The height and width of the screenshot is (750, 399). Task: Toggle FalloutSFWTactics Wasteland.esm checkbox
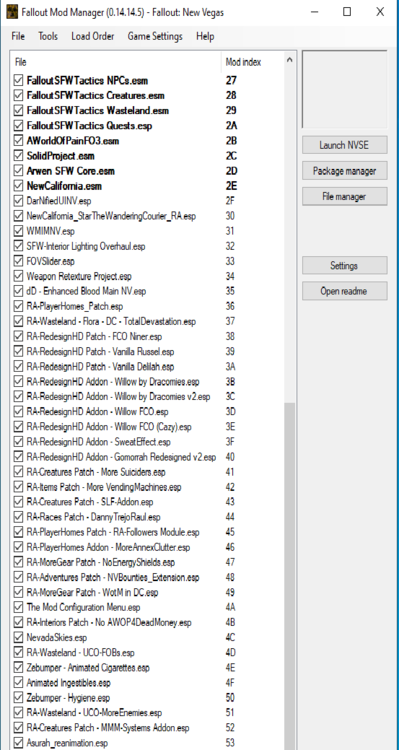19,110
